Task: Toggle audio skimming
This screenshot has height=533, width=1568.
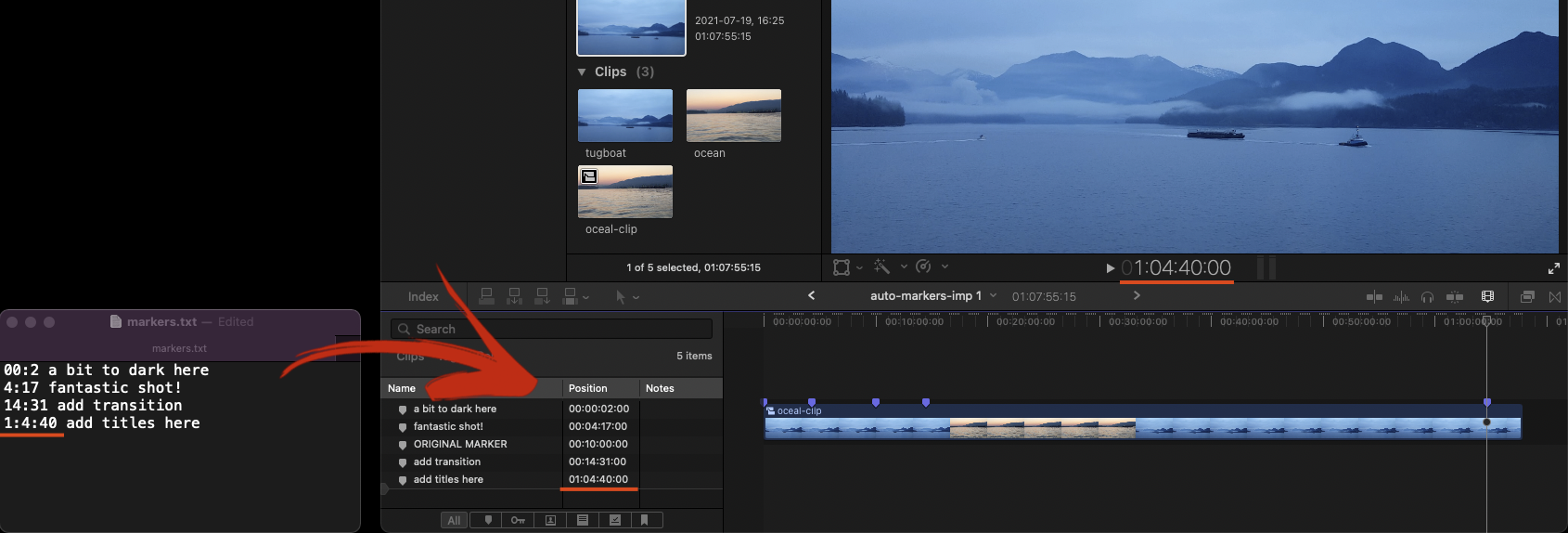Action: tap(1401, 297)
